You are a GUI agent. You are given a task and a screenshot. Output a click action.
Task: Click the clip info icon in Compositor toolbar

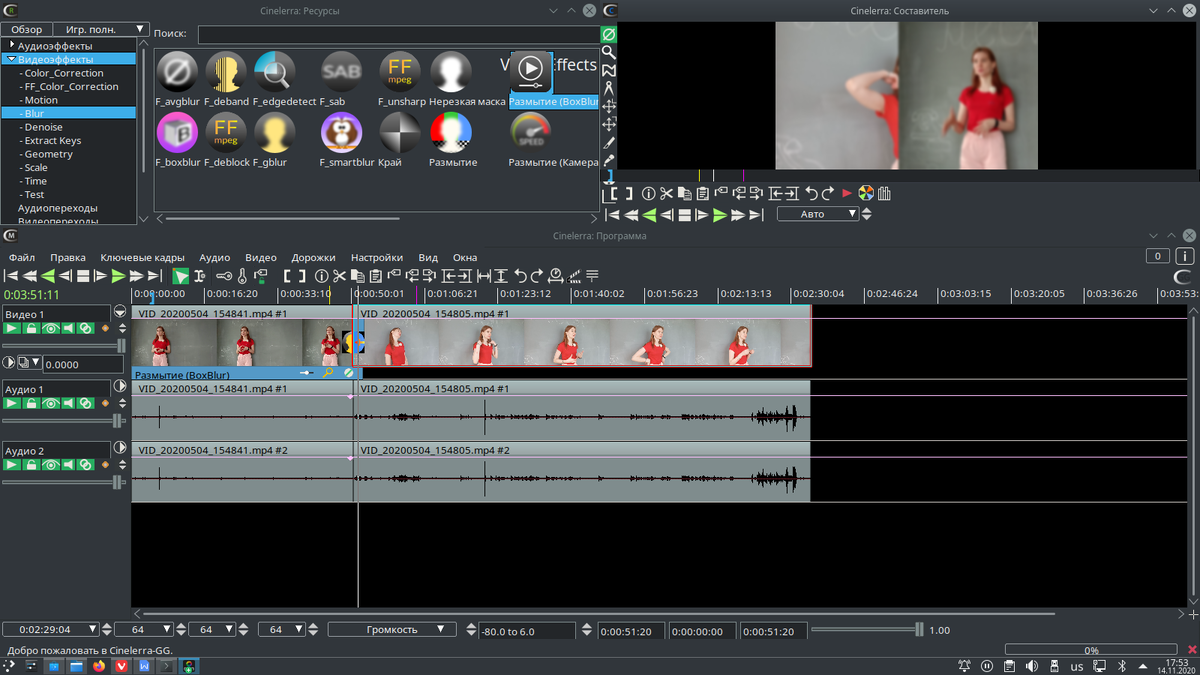click(x=648, y=193)
